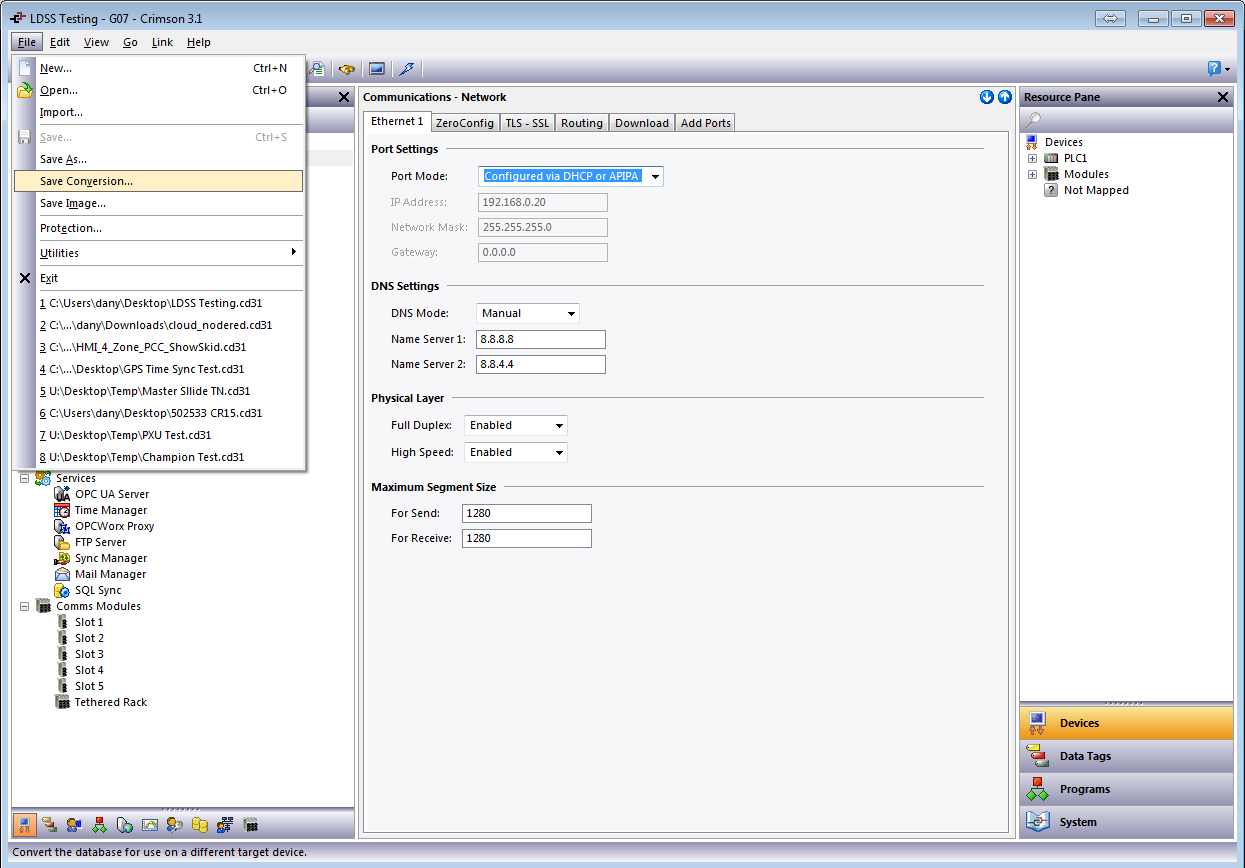Choose Save Conversion from File menu
The width and height of the screenshot is (1245, 868).
pos(159,181)
